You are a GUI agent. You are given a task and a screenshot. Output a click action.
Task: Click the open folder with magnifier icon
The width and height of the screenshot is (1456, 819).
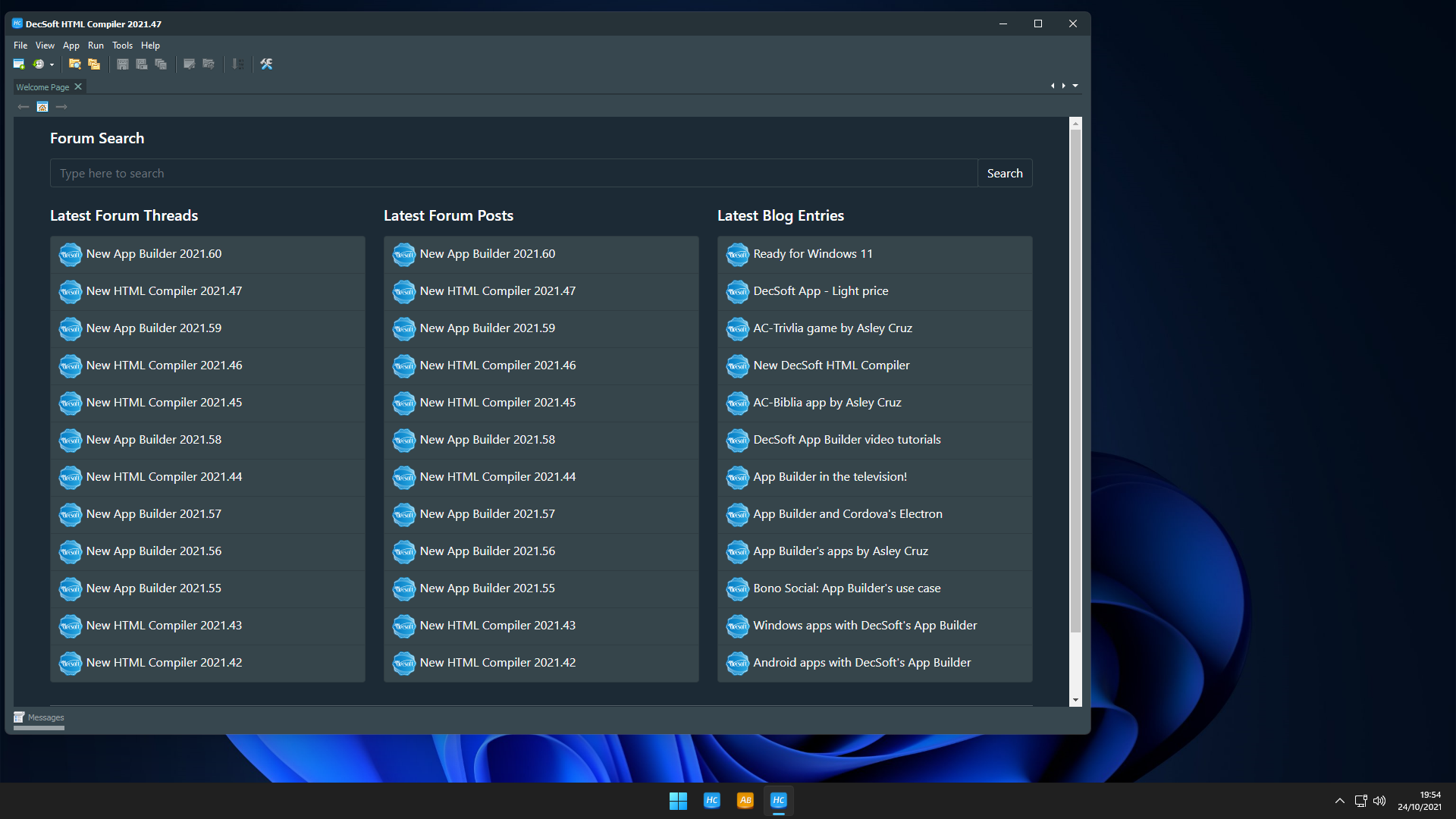74,64
